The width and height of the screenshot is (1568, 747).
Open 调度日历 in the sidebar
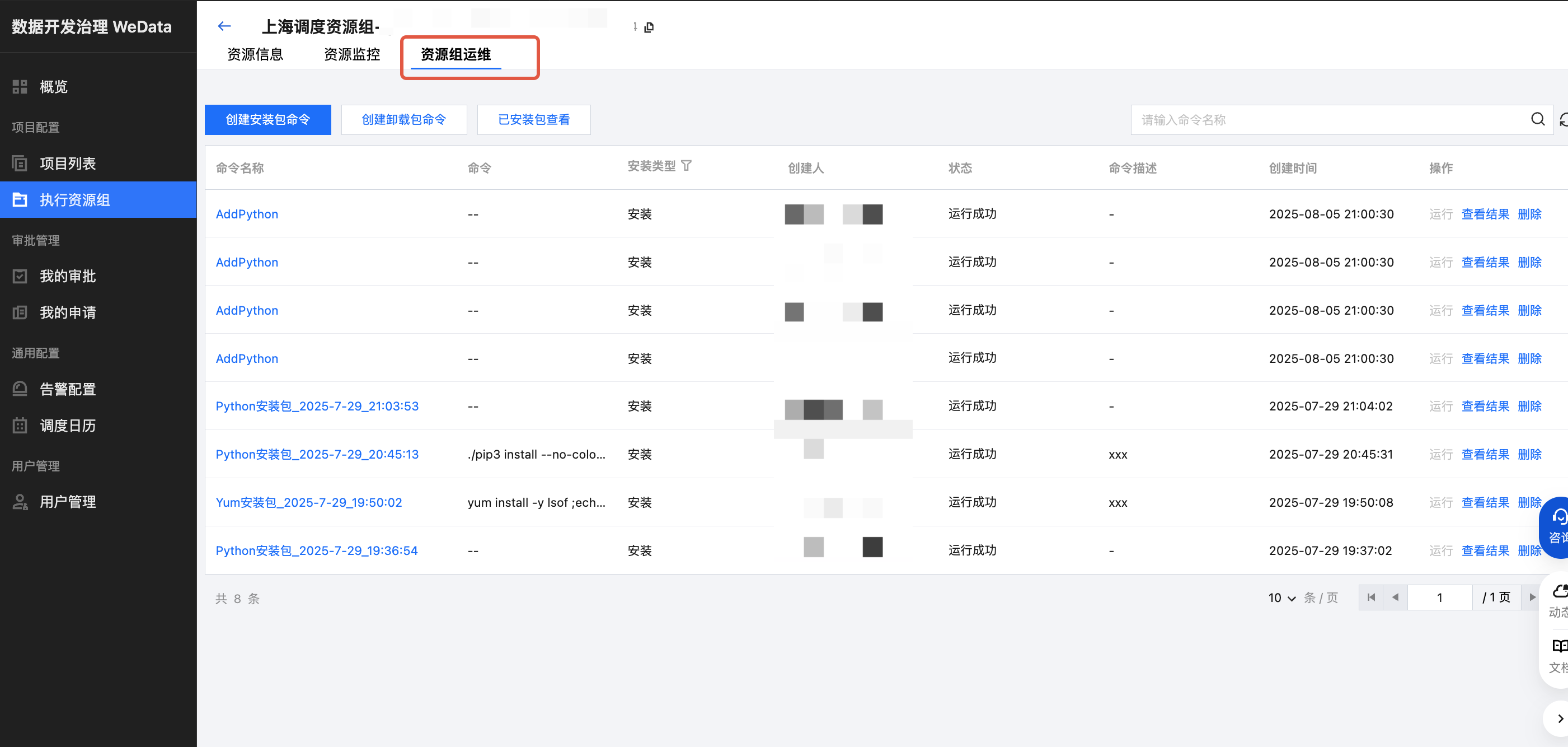point(68,425)
